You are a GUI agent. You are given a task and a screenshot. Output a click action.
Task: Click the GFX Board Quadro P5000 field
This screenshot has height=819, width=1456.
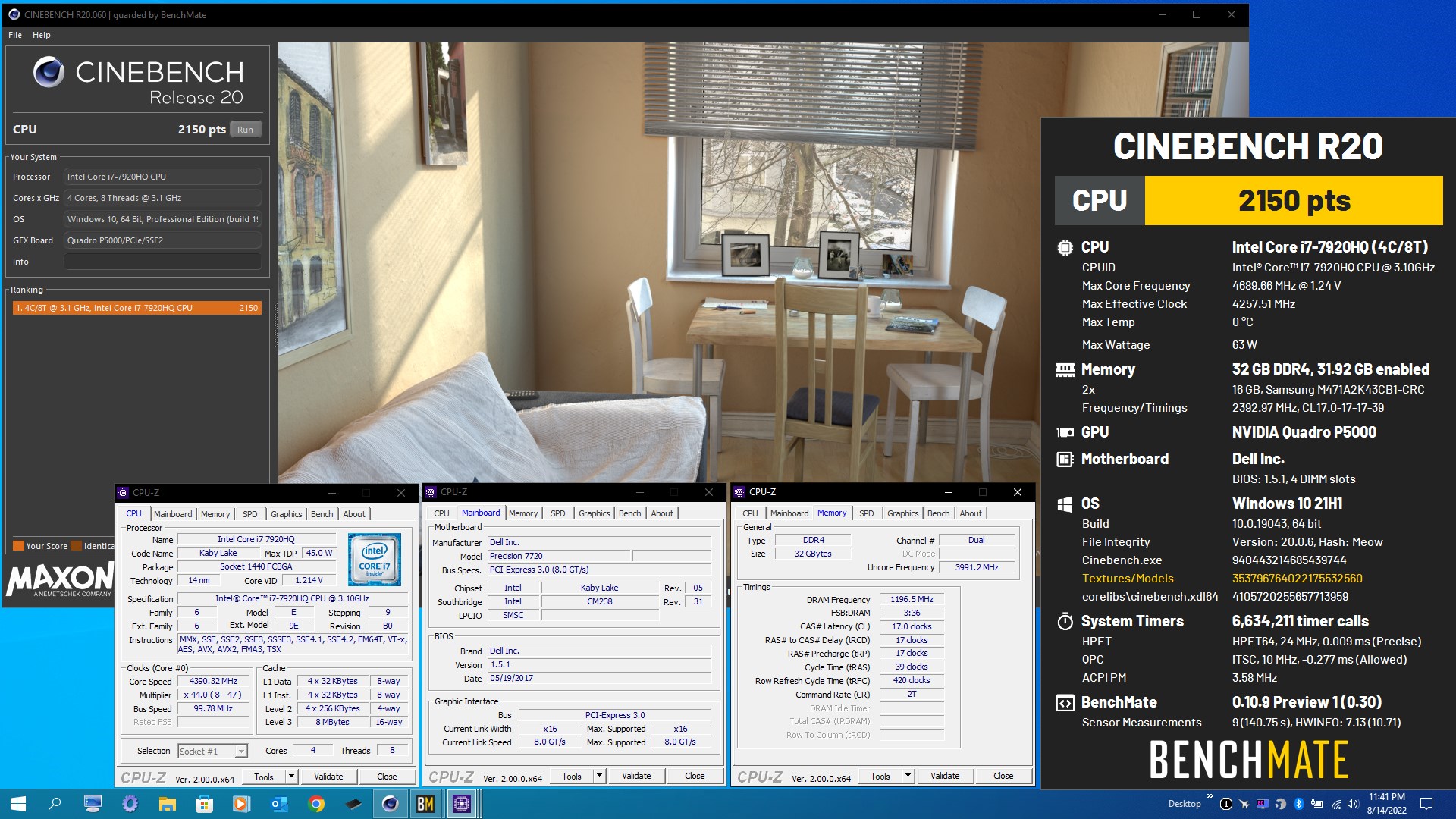click(162, 240)
